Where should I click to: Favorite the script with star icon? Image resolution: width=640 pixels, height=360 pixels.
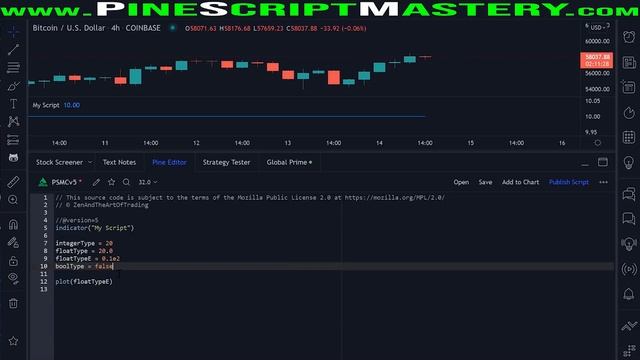pos(111,182)
